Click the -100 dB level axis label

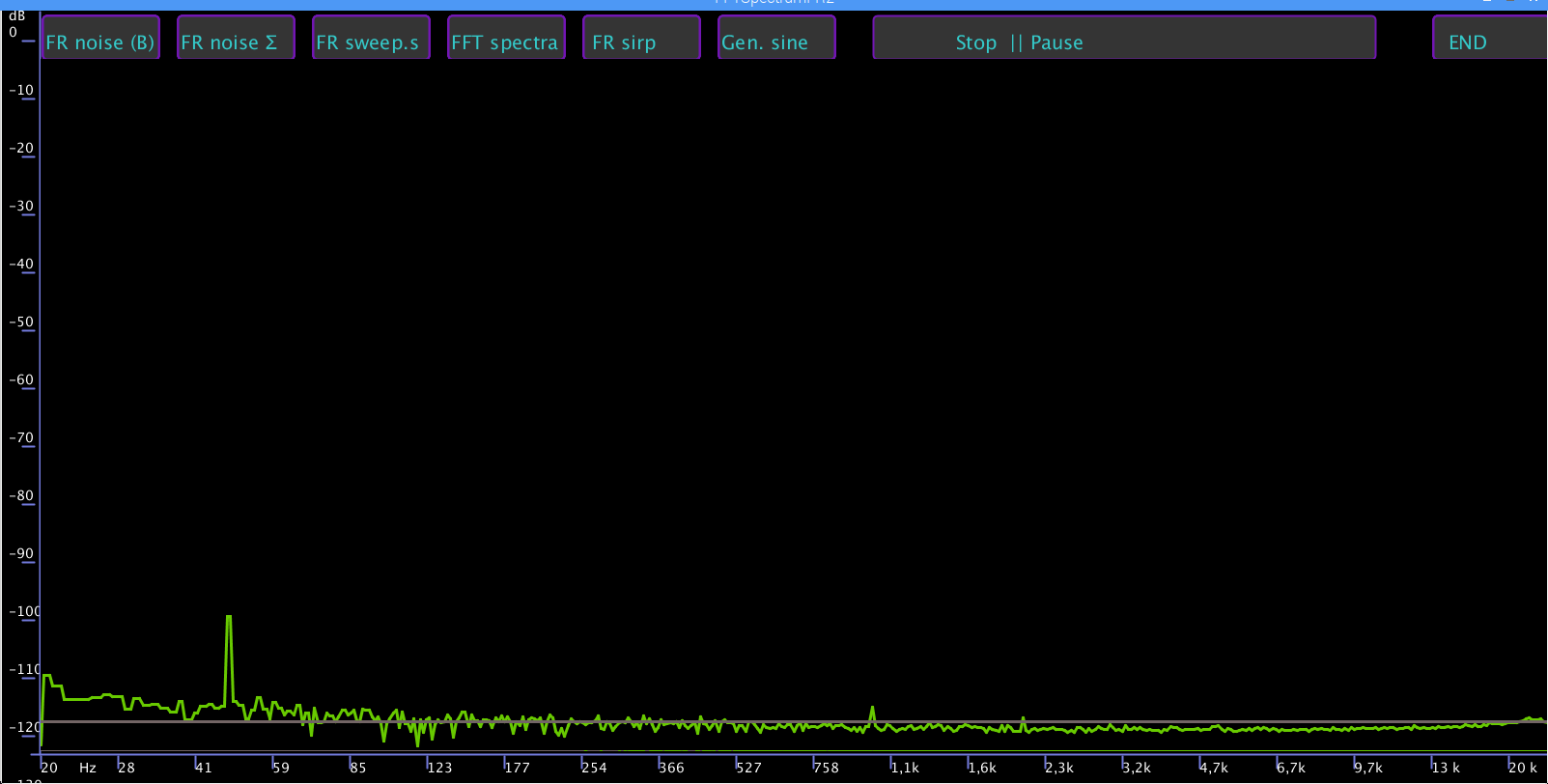tap(24, 611)
